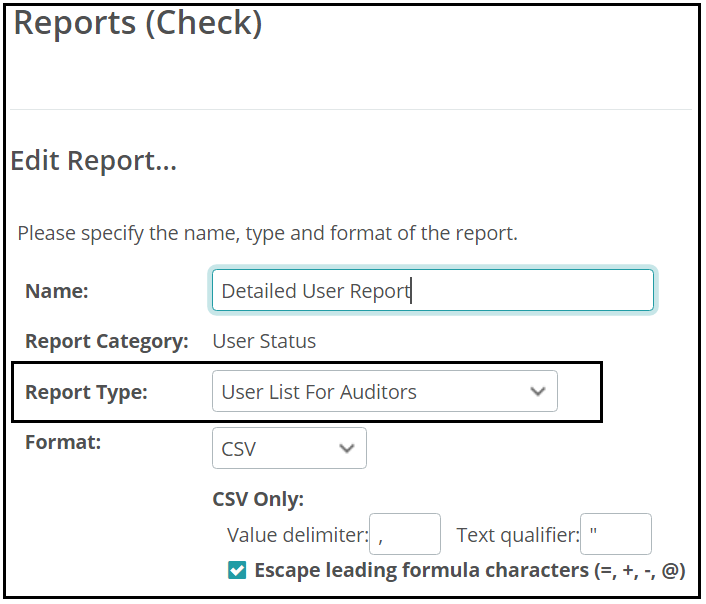Click the Value delimiter input box
This screenshot has height=604, width=706.
point(405,534)
